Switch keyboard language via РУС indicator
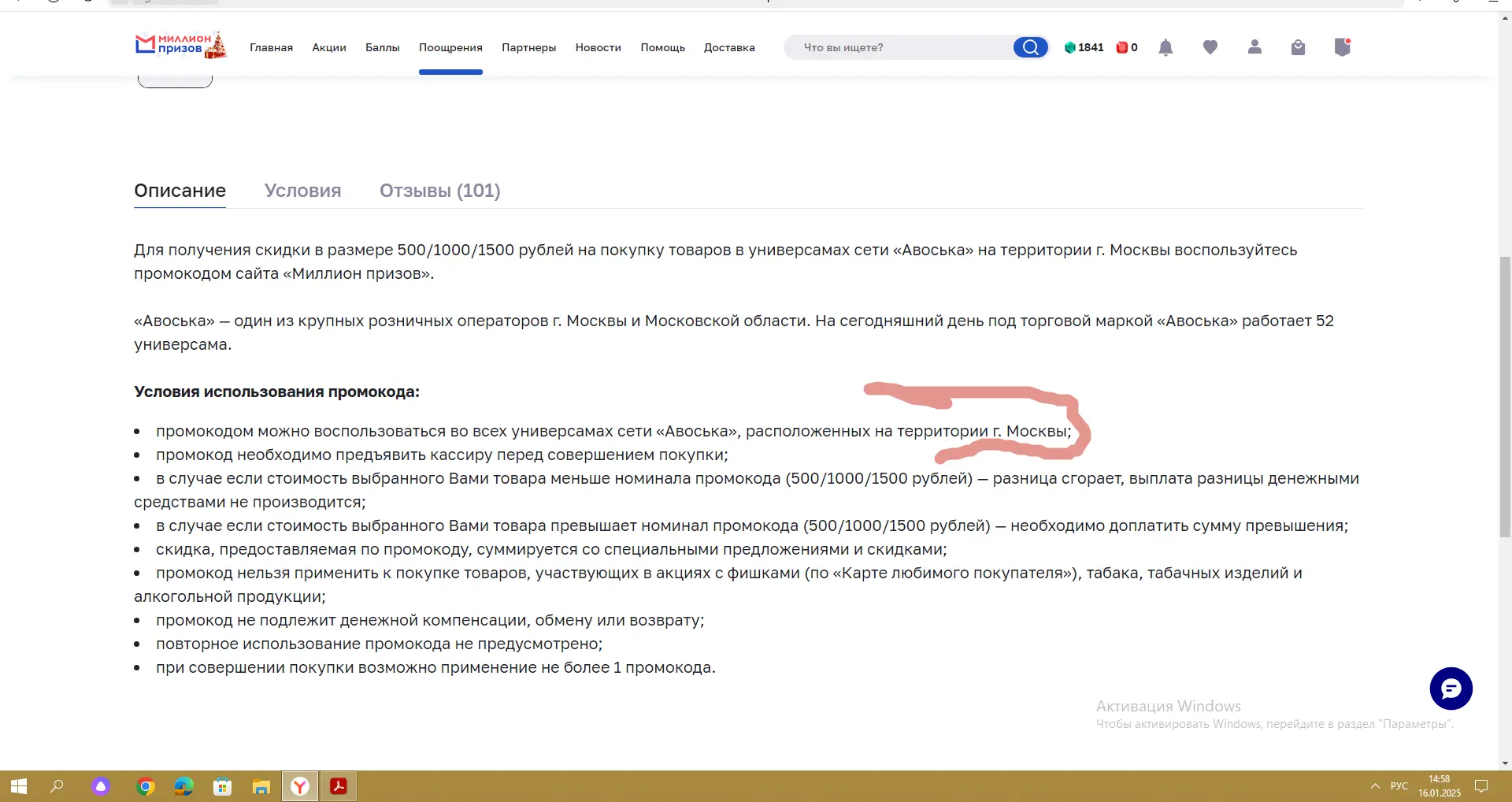The height and width of the screenshot is (802, 1512). [1399, 786]
